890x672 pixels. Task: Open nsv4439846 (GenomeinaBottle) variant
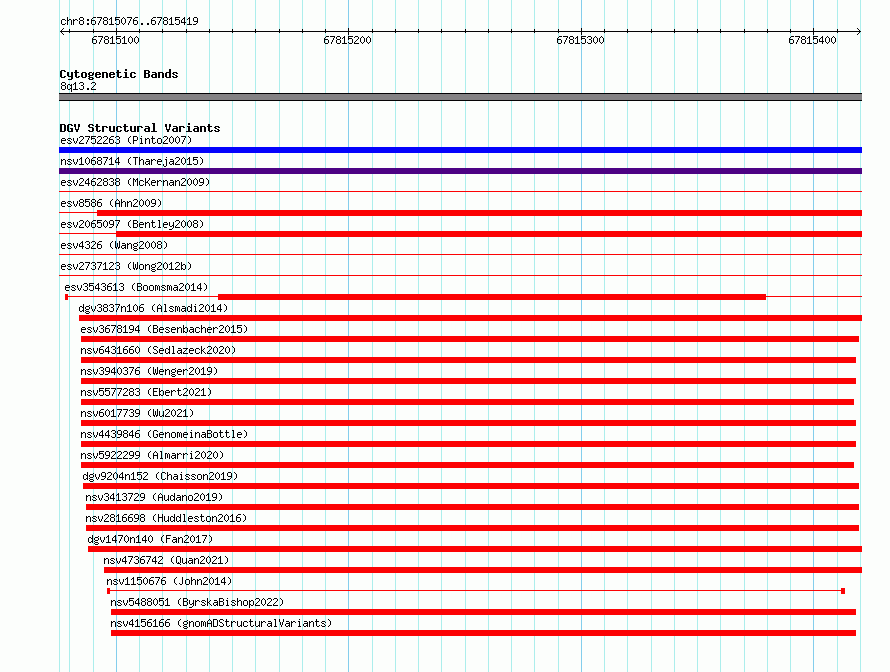[x=164, y=434]
